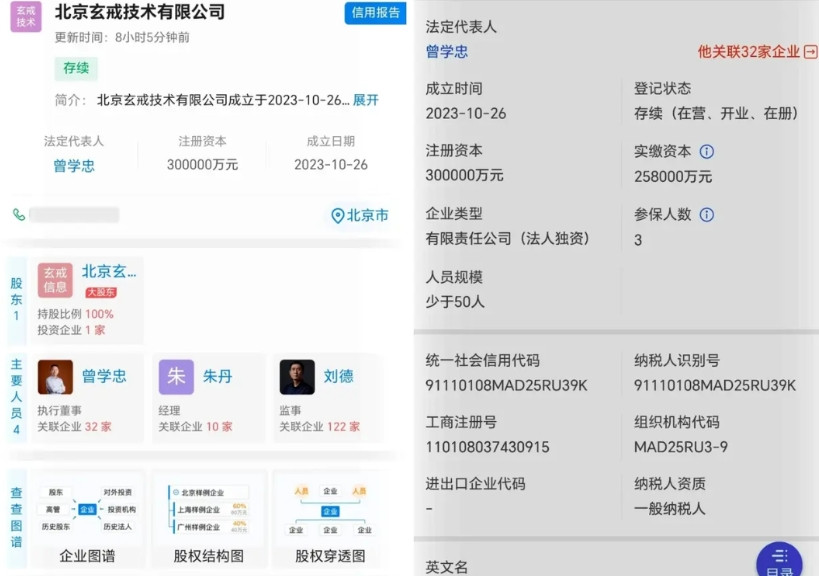Click 存续（在营、开业、在册） registration status text

click(x=716, y=113)
